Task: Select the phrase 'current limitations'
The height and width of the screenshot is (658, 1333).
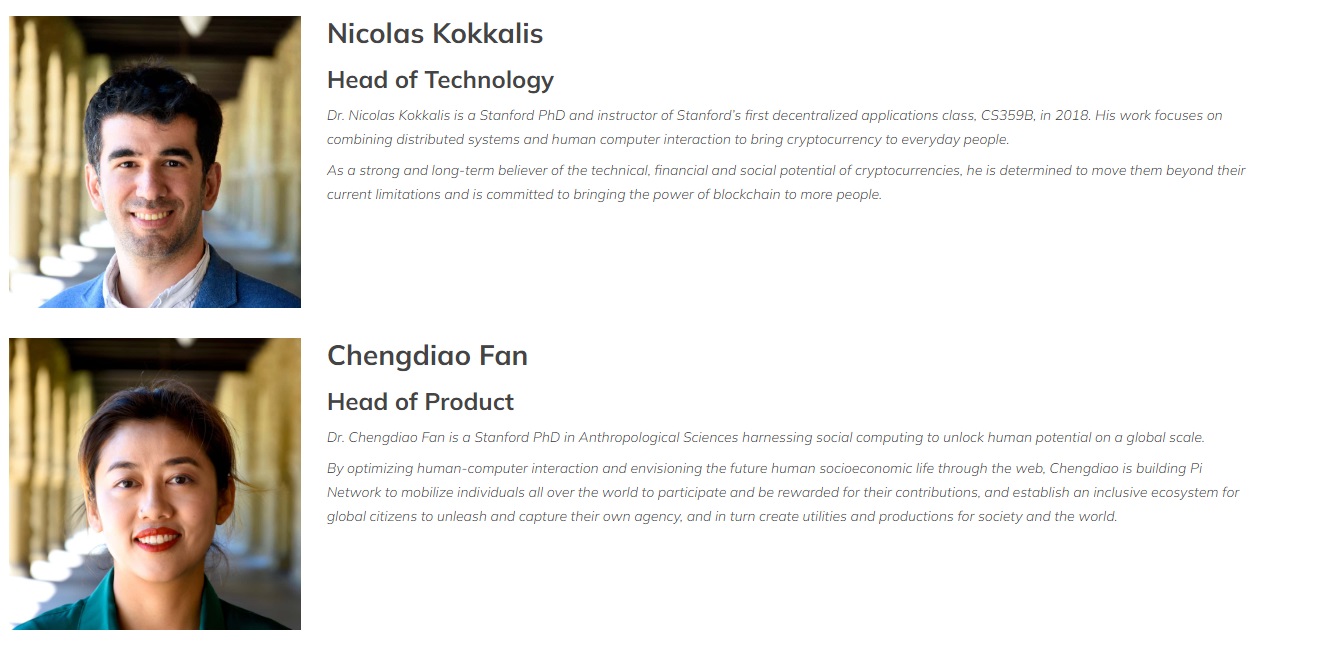Action: tap(383, 195)
